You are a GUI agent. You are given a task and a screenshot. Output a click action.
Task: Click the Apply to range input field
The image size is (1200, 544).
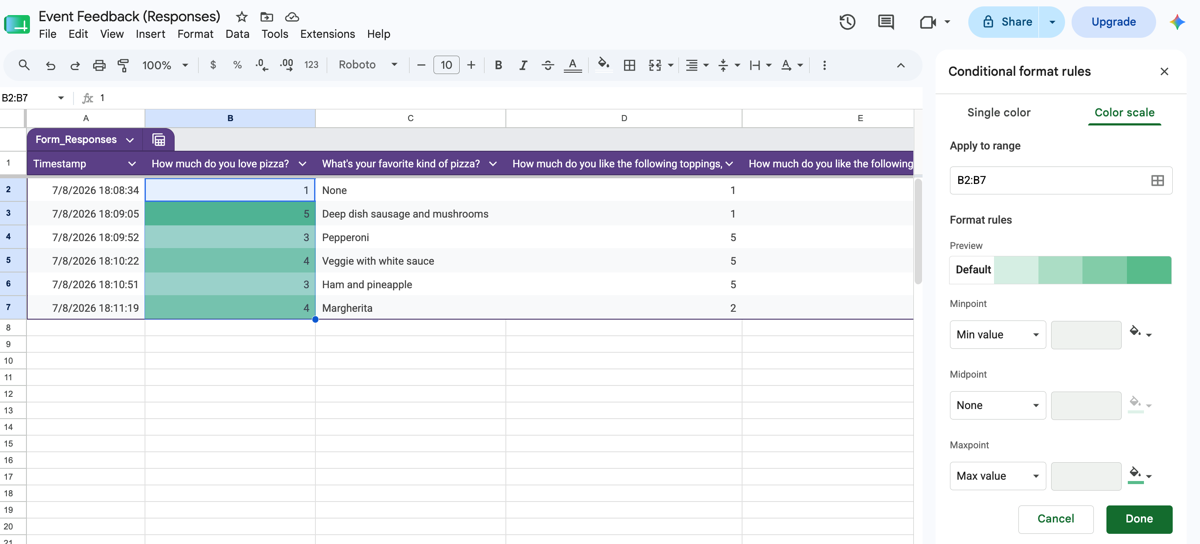click(1048, 180)
